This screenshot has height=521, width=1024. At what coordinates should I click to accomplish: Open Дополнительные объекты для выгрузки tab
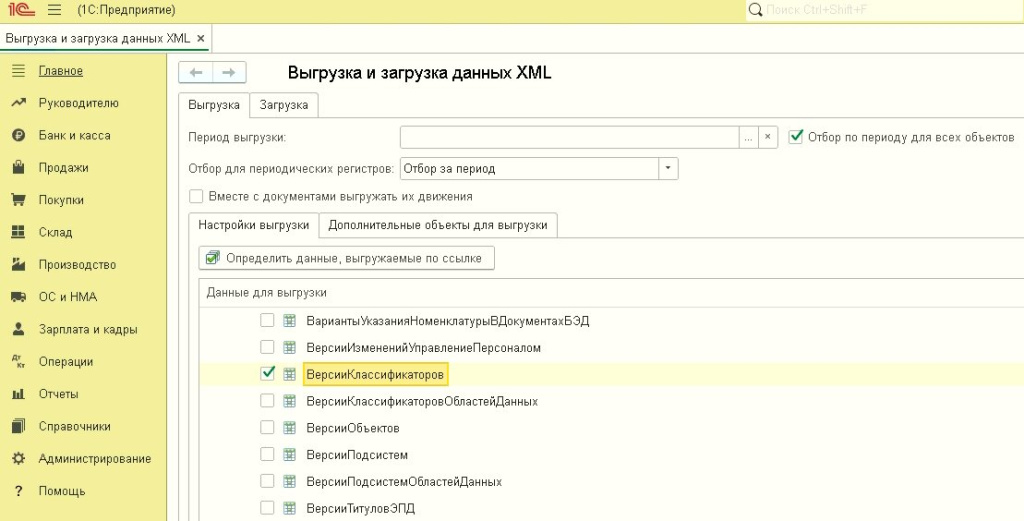tap(438, 225)
